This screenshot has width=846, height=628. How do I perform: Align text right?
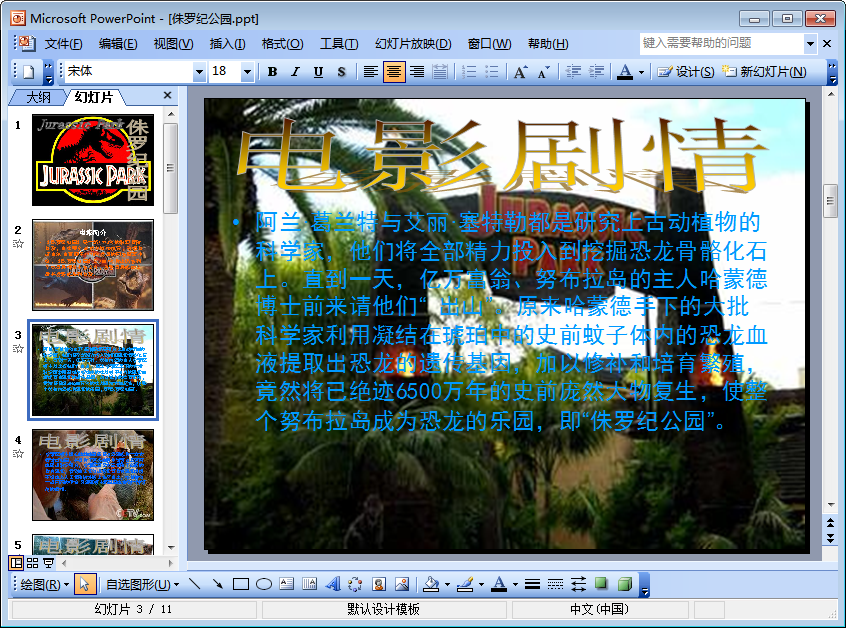point(417,72)
